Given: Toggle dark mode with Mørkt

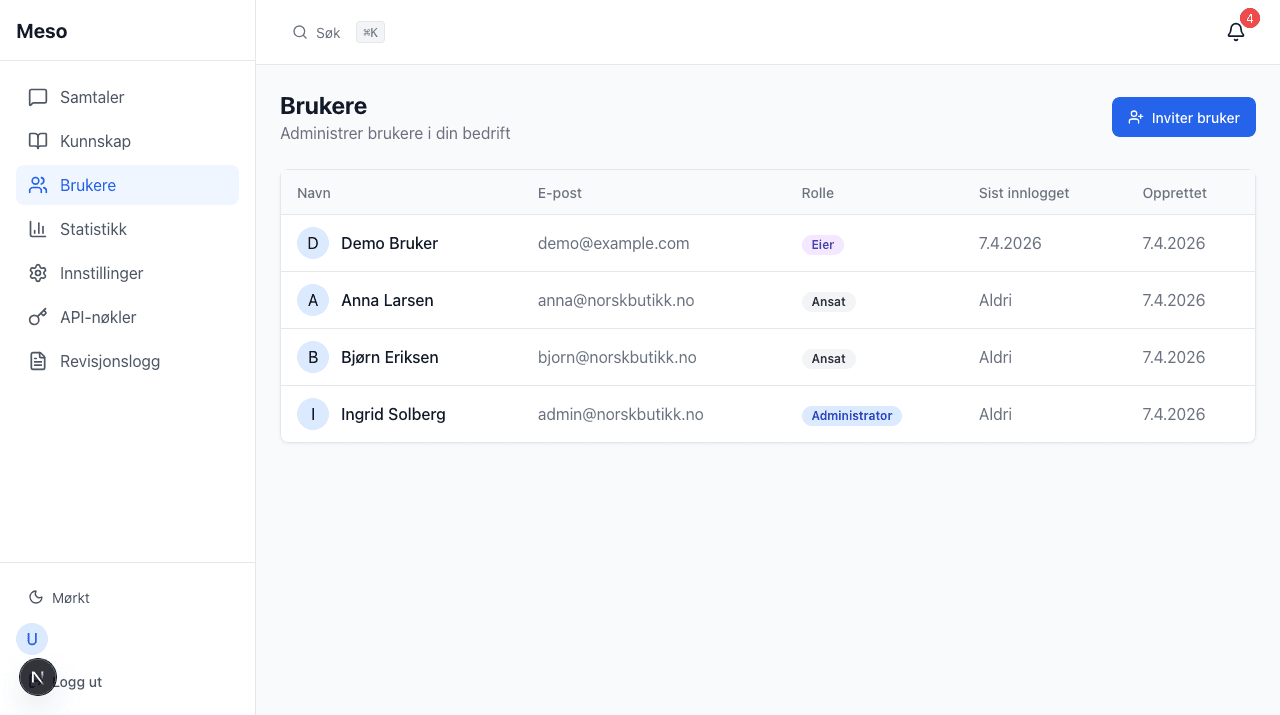Looking at the screenshot, I should tap(60, 597).
